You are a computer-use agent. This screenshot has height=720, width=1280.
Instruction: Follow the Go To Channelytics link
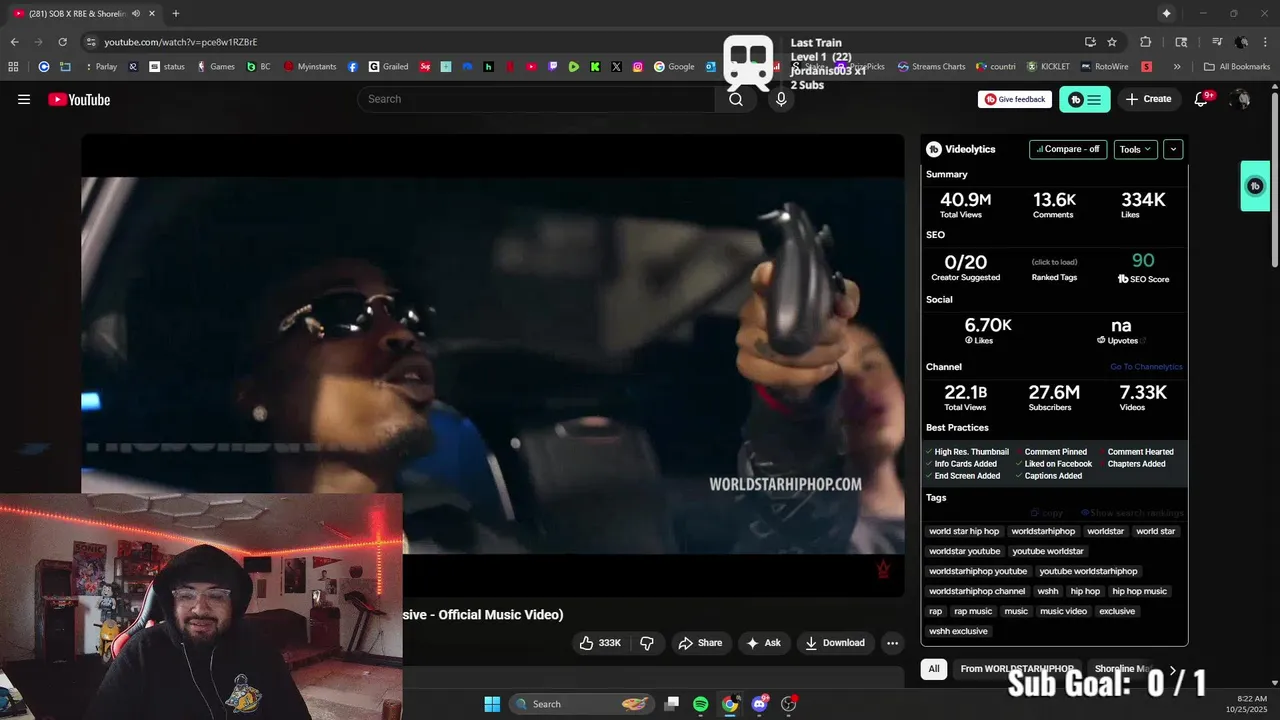1146,367
